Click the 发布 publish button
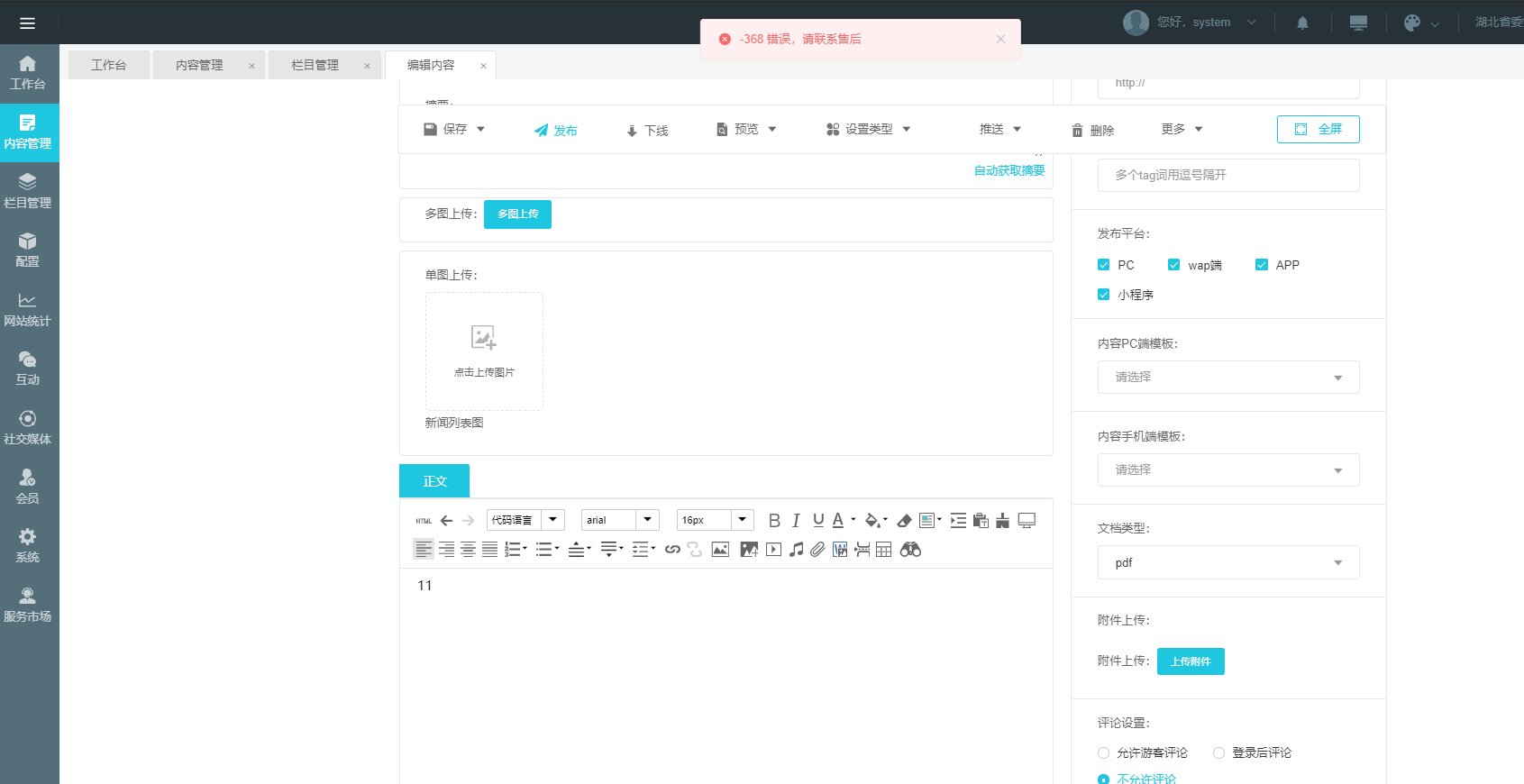 pyautogui.click(x=555, y=131)
